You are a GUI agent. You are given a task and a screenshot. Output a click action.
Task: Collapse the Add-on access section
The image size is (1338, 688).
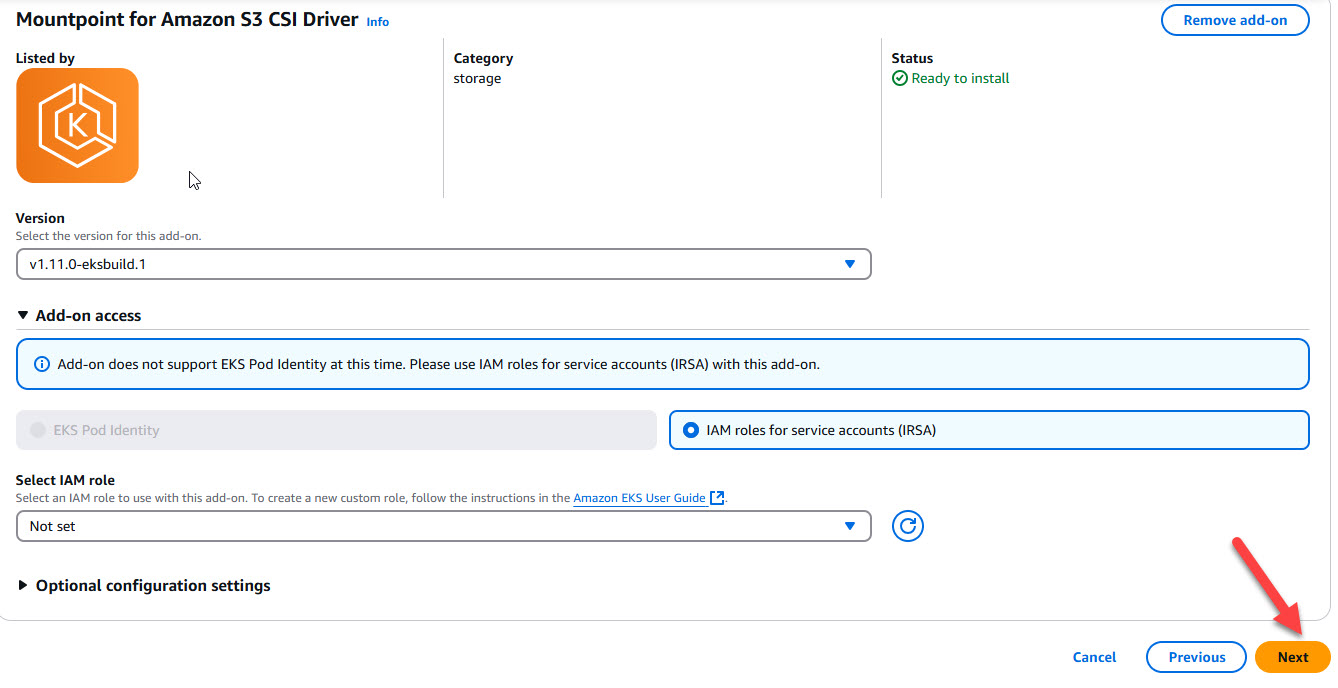click(79, 315)
